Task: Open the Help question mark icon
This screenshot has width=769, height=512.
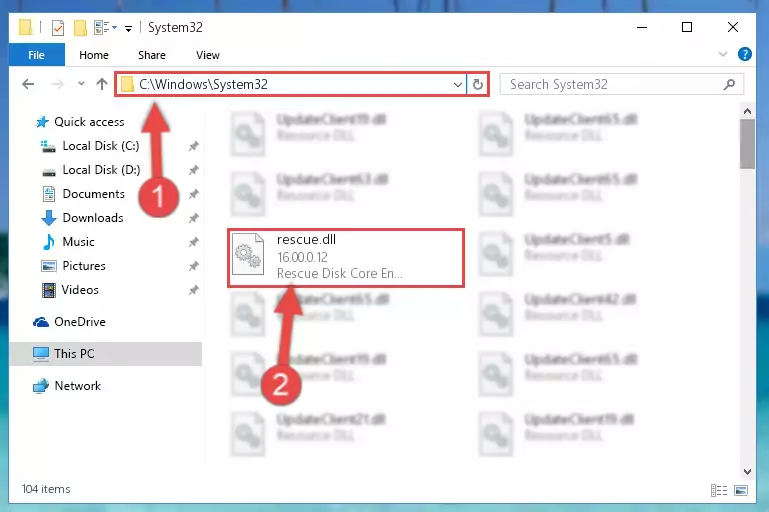Action: 744,54
